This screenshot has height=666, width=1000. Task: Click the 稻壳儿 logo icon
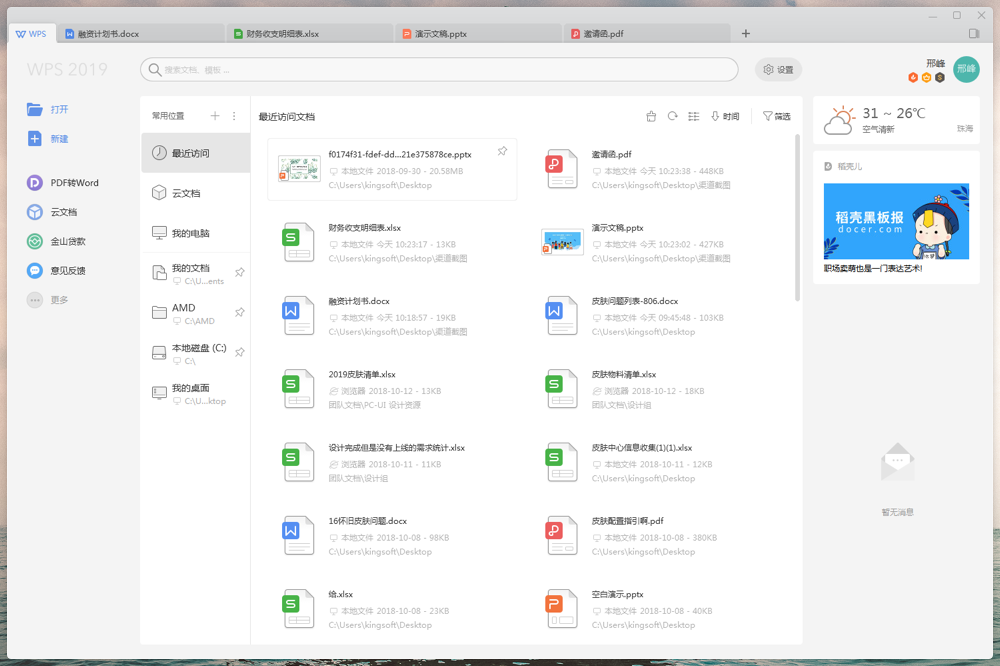[x=828, y=166]
